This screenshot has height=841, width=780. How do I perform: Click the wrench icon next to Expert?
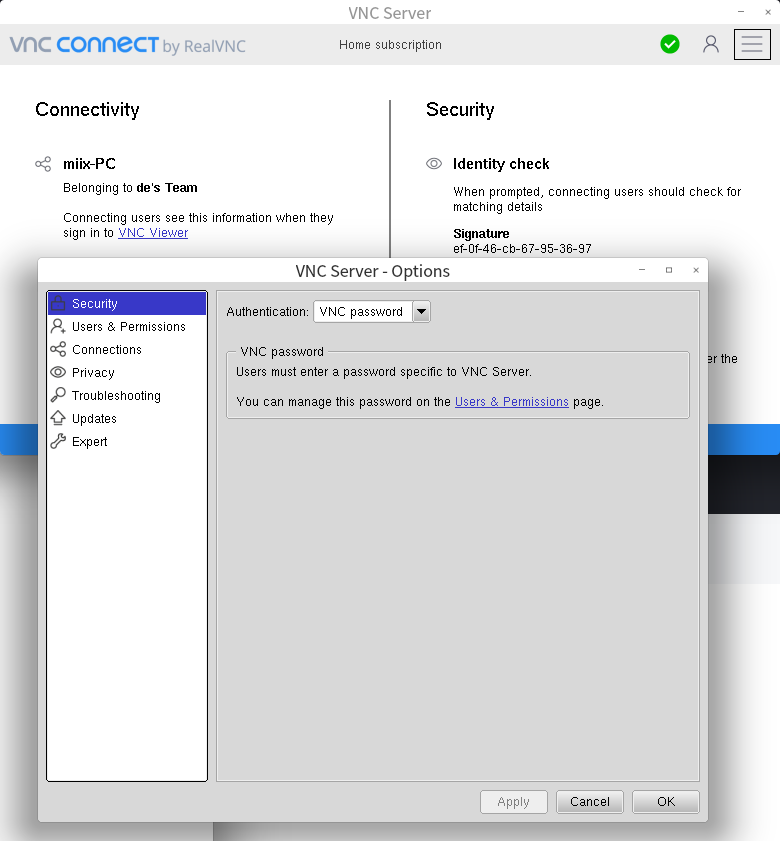coord(58,441)
